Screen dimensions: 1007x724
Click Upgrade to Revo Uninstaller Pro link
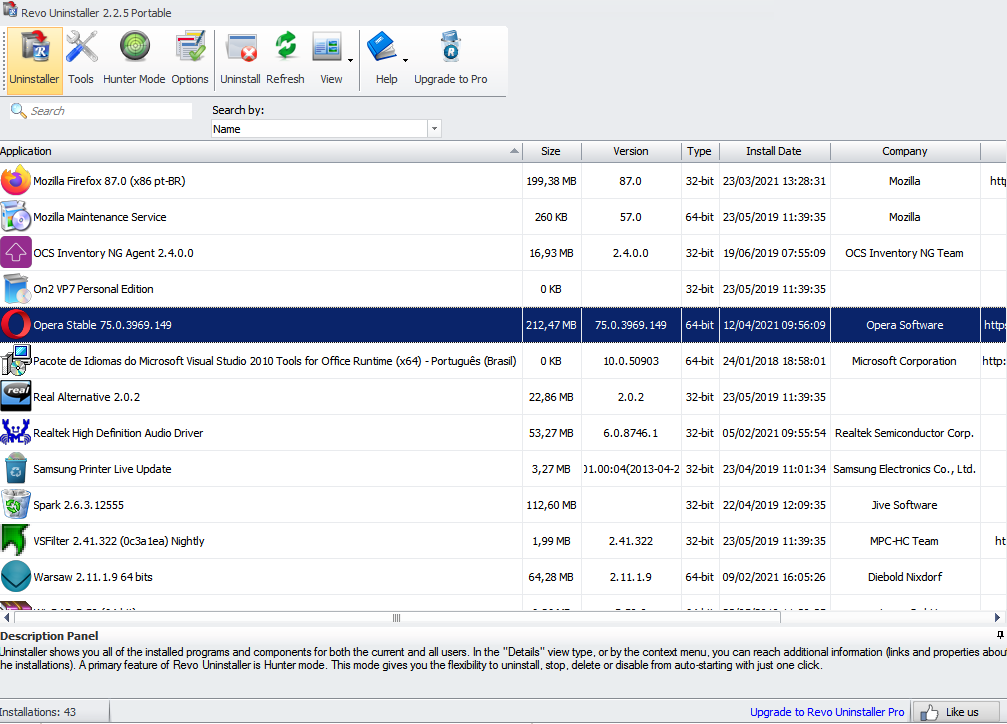(827, 712)
